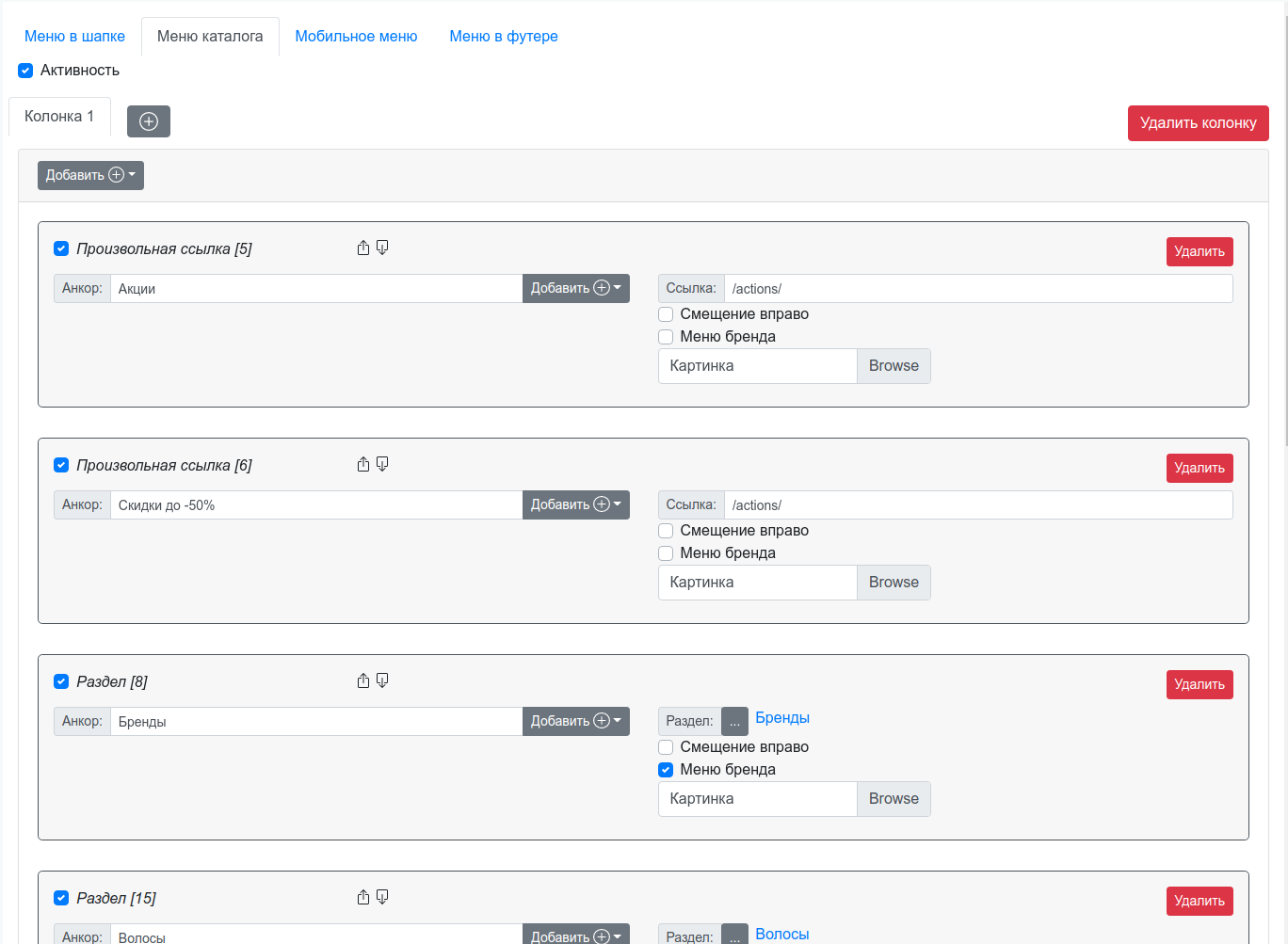Open the Бренды section link
Viewport: 1288px width, 944px height.
coord(781,718)
